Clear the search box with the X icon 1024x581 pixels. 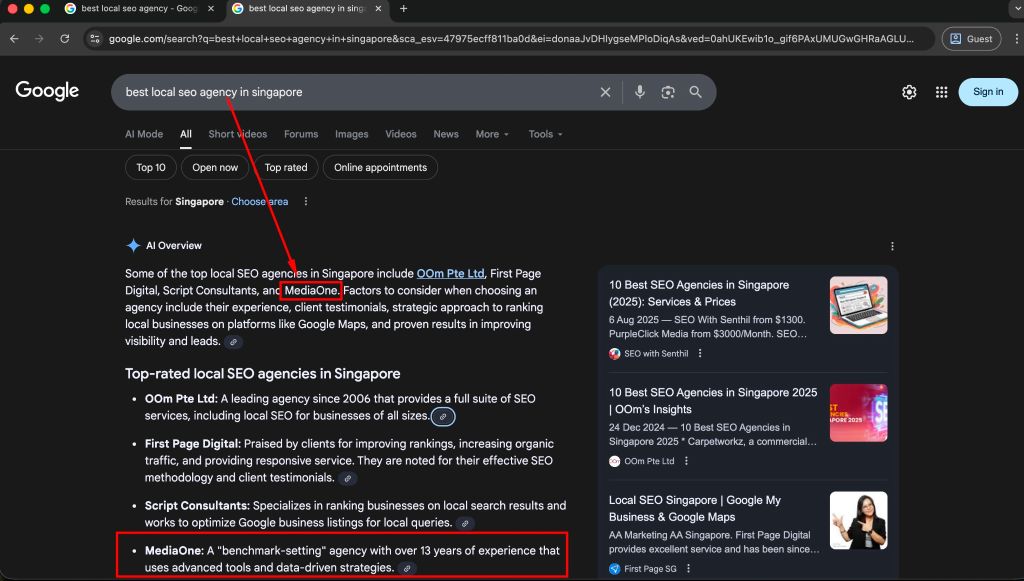tap(605, 92)
